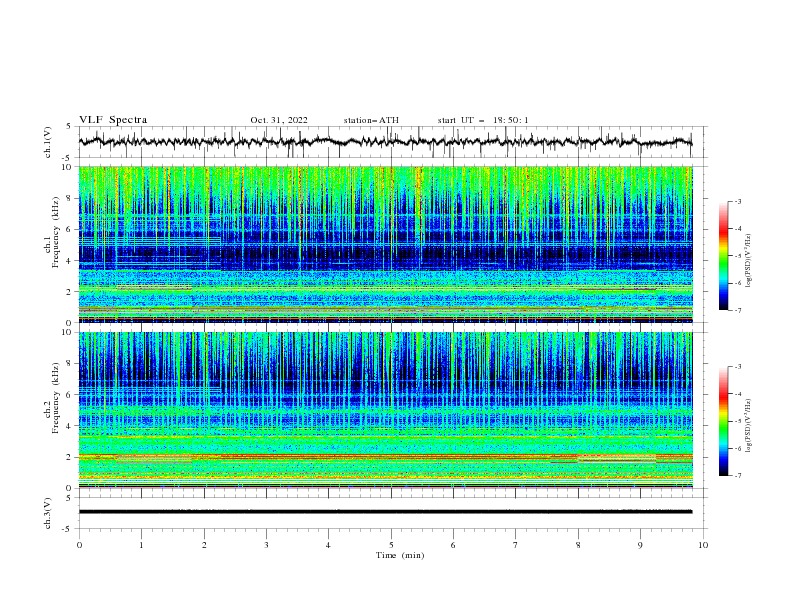The height and width of the screenshot is (612, 792).
Task: Click the ch.2 spectrogram color scale bar
Action: (x=724, y=421)
